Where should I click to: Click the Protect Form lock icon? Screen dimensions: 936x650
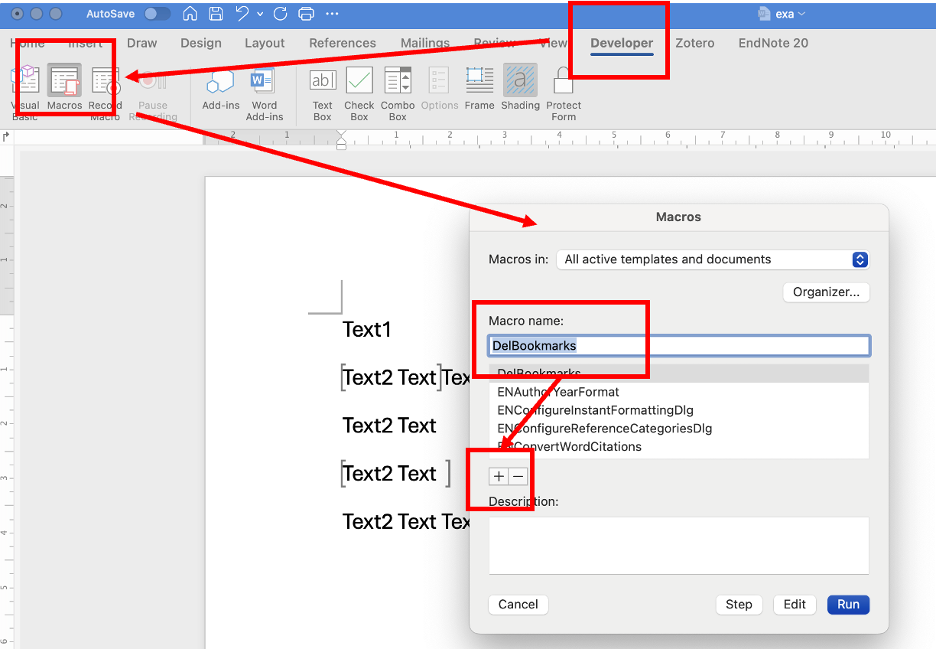(x=563, y=81)
